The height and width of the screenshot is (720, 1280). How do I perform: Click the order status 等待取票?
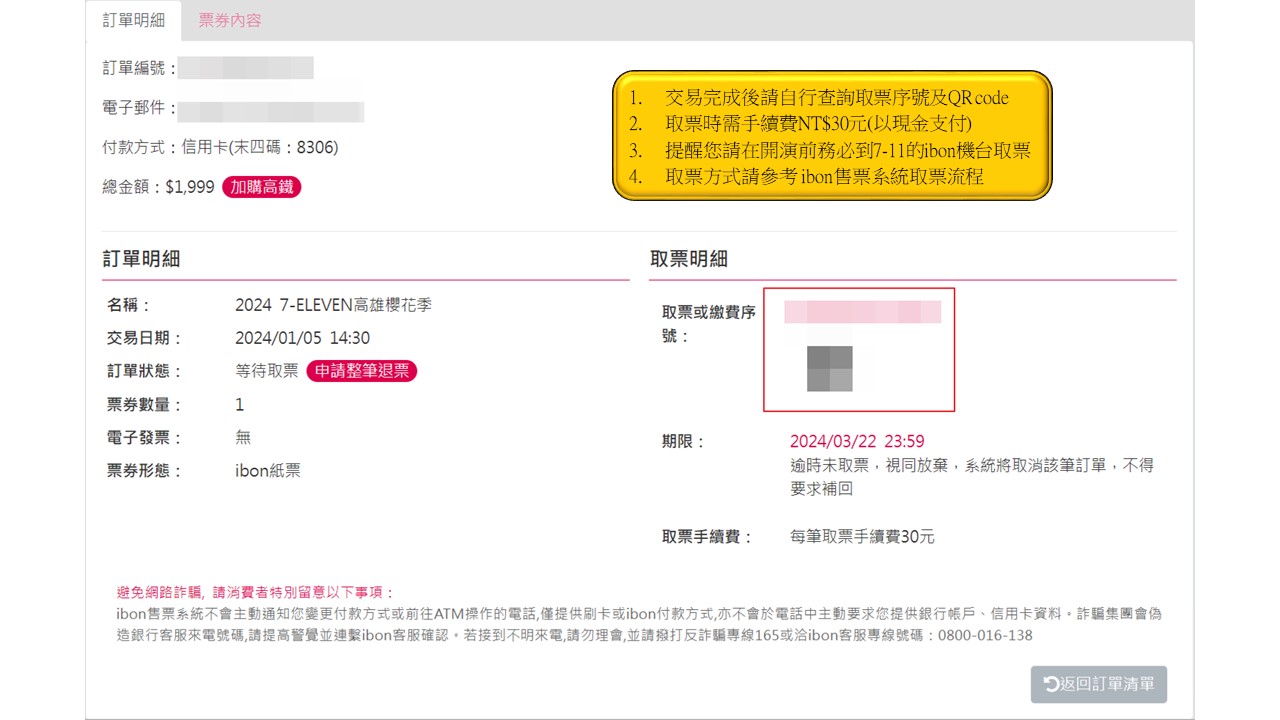point(267,371)
